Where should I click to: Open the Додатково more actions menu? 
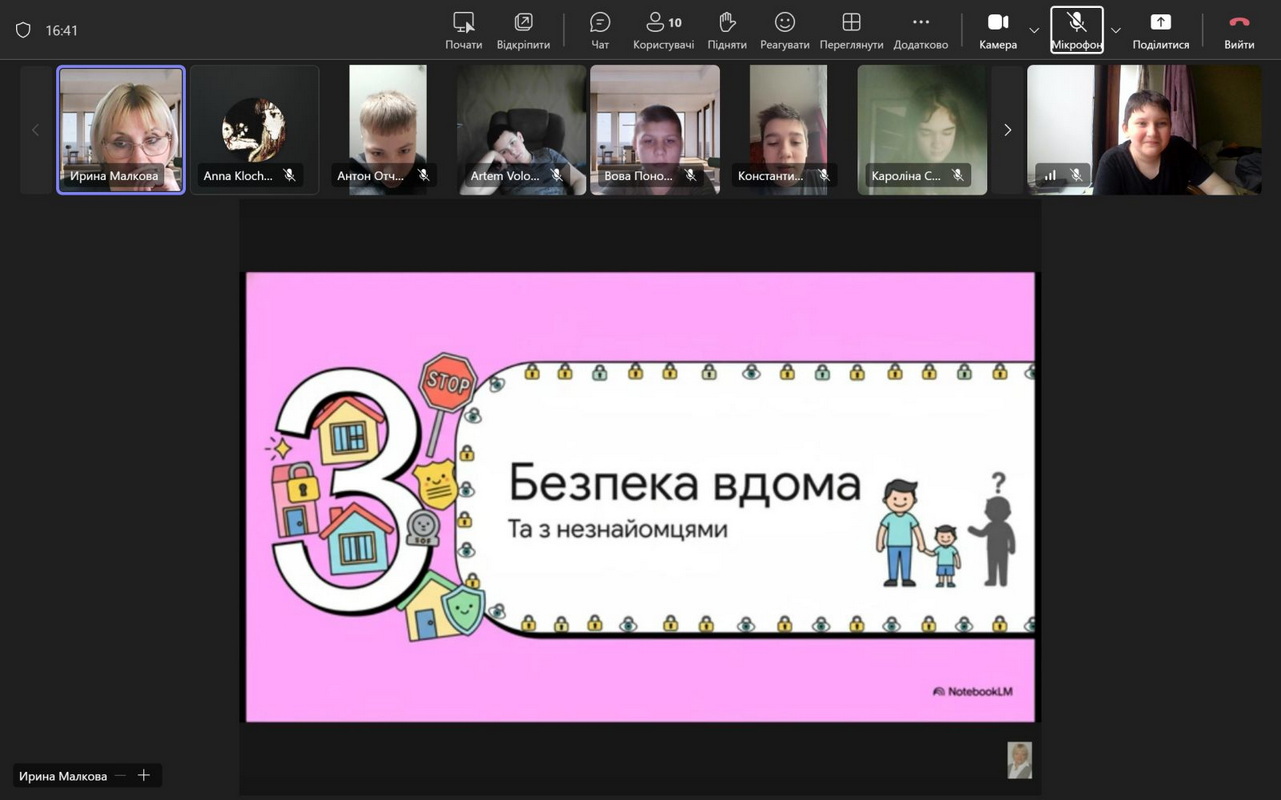(x=920, y=30)
